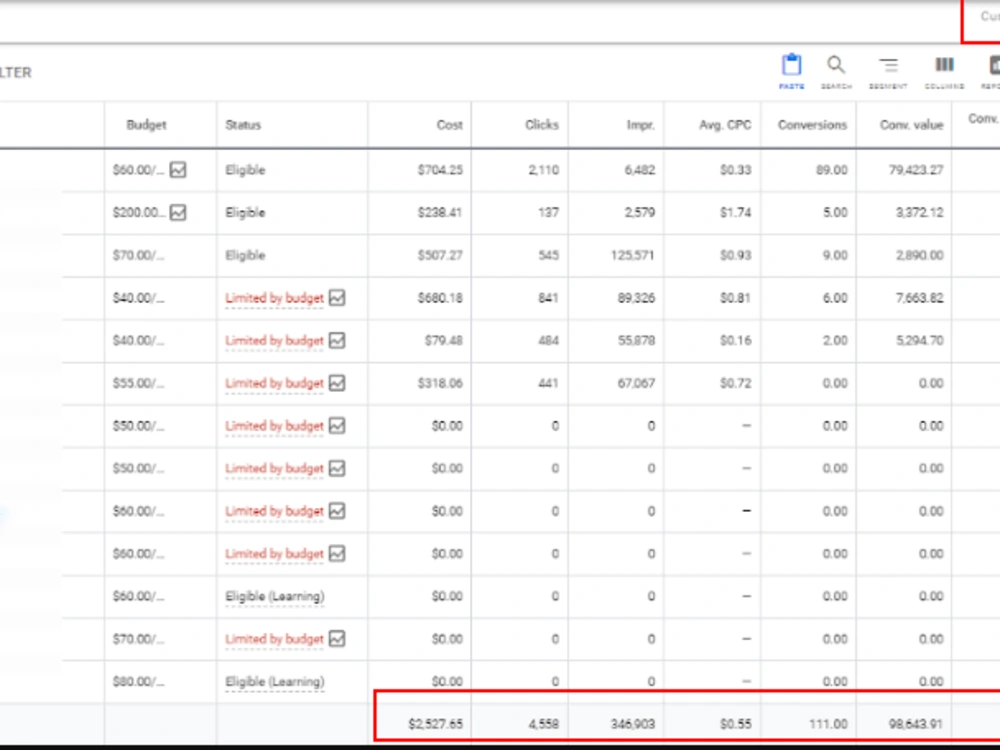This screenshot has width=1000, height=750.
Task: Sort by the Conv. value column header
Action: 911,125
